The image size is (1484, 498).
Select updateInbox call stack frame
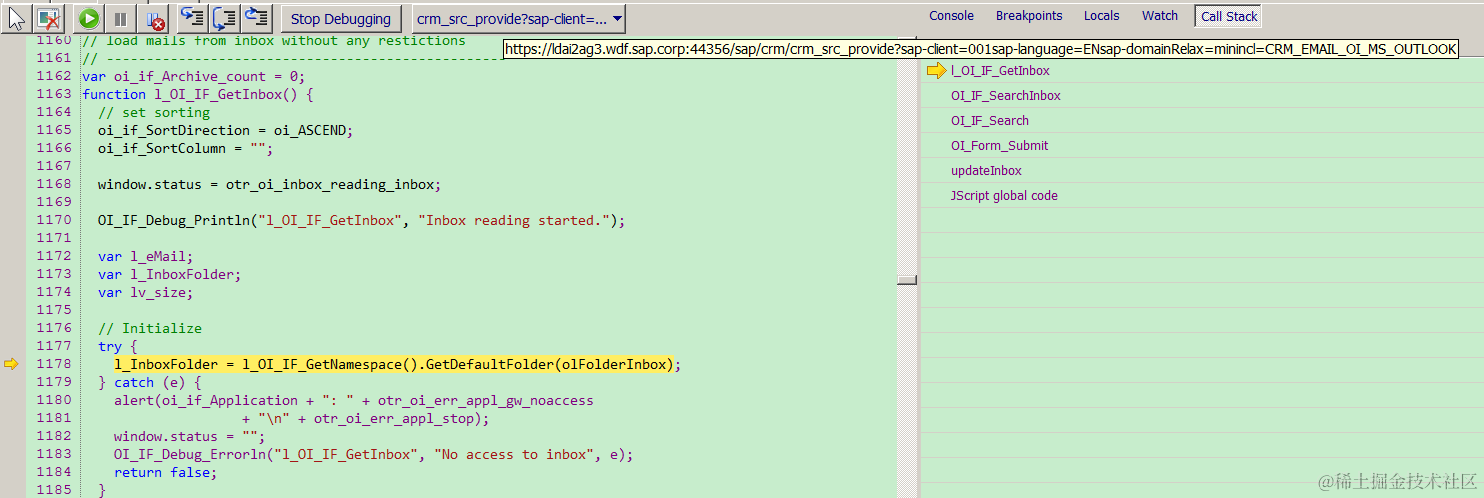[x=986, y=171]
